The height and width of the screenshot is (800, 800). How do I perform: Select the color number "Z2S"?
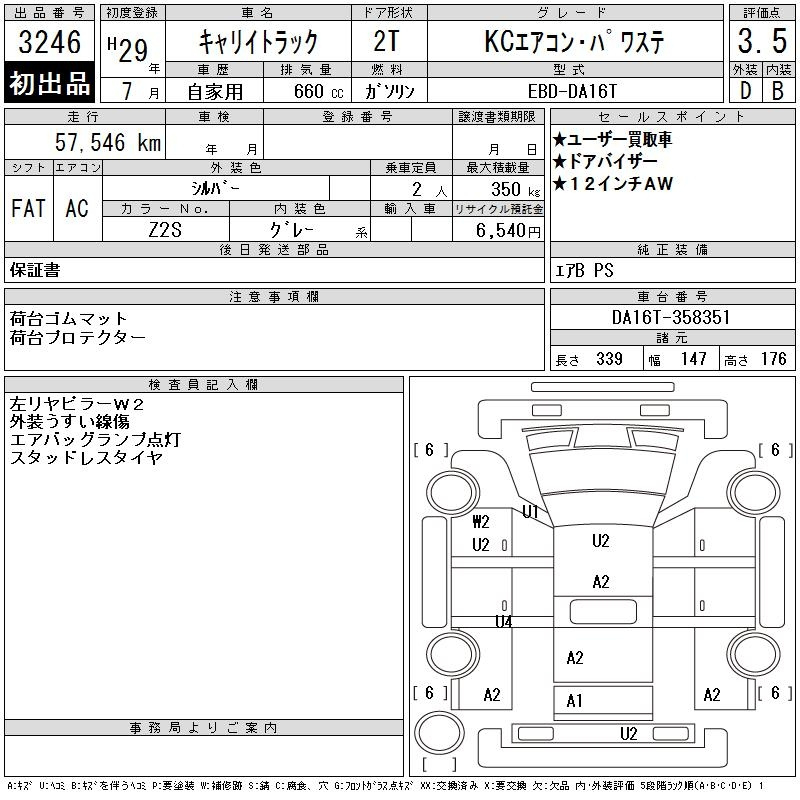pyautogui.click(x=165, y=230)
